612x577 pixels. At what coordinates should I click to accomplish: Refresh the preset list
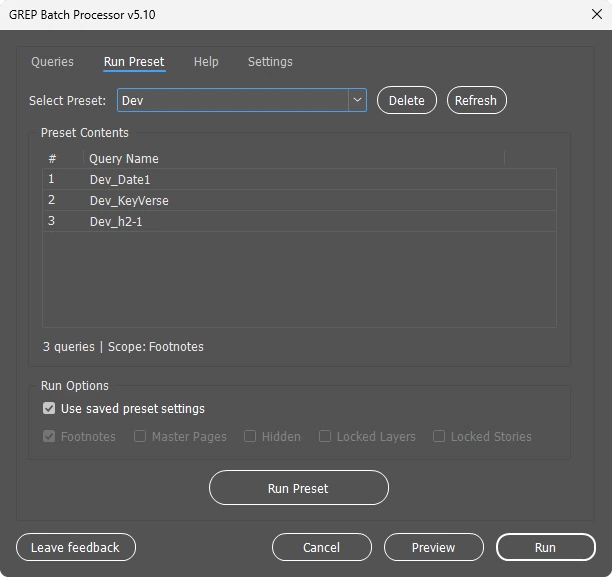477,100
